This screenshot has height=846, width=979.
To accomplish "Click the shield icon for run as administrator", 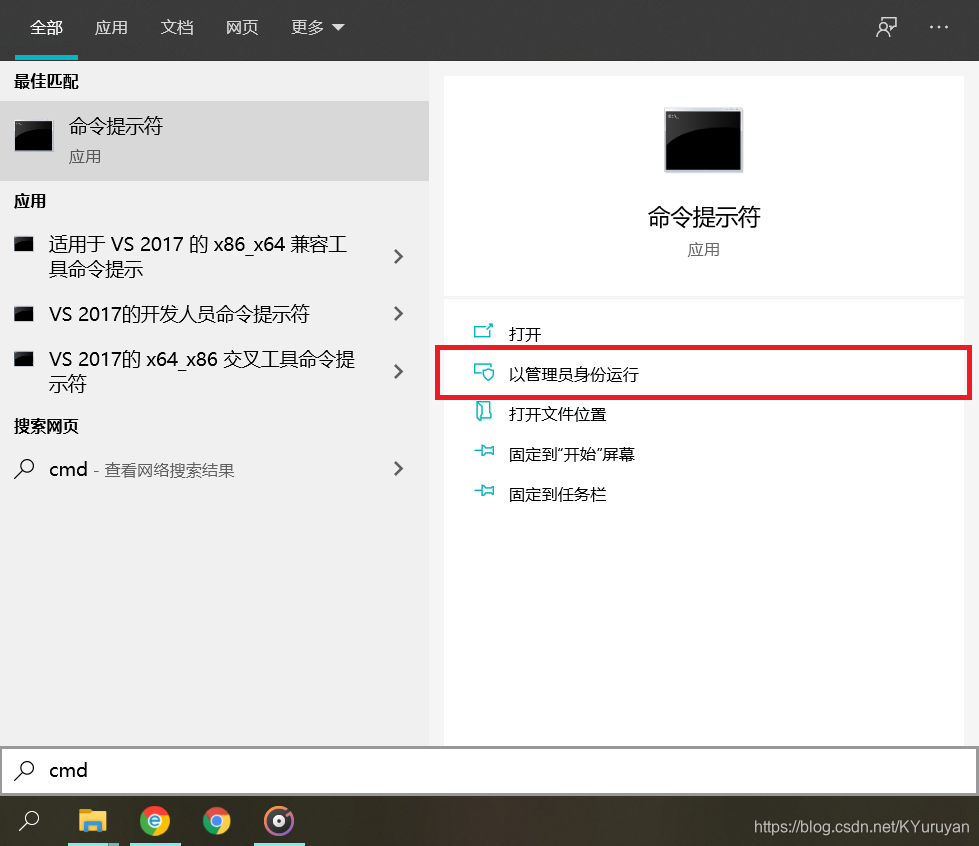I will (x=484, y=372).
